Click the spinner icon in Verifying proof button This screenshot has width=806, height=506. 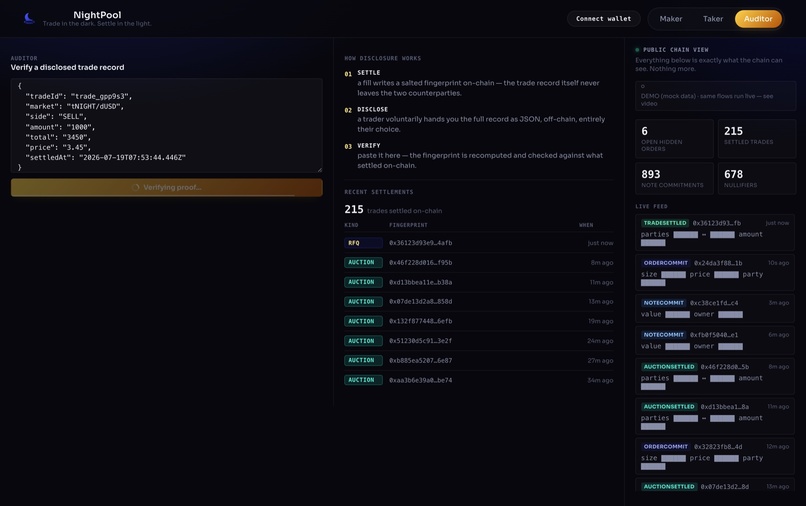point(135,187)
